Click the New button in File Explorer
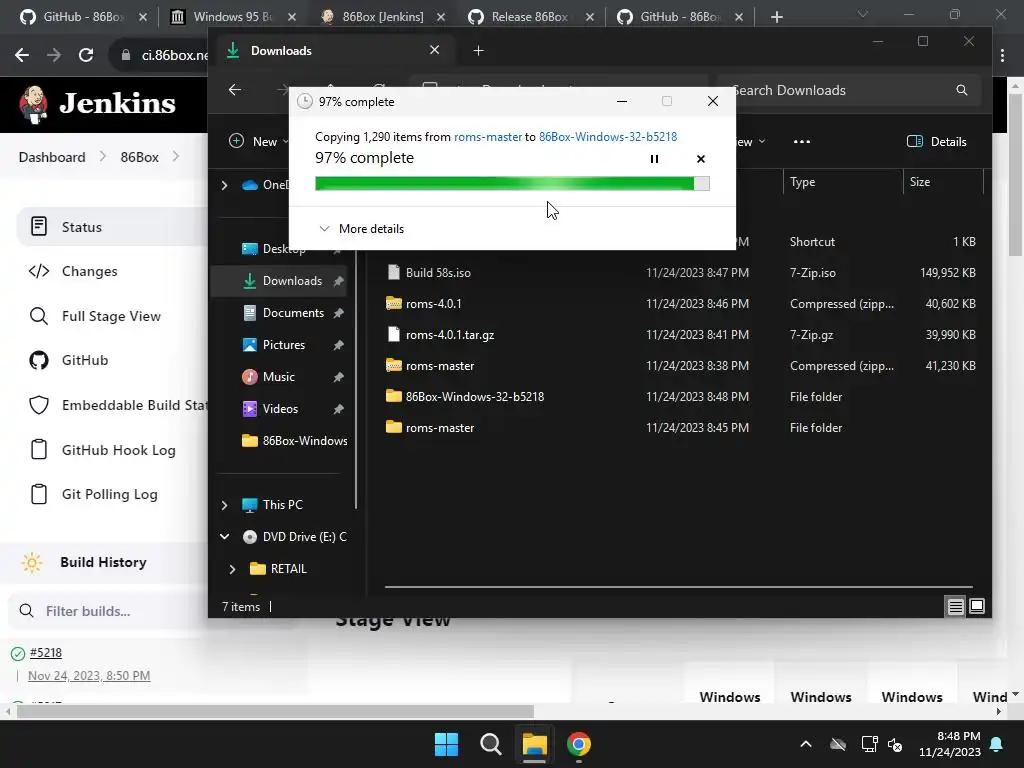The width and height of the screenshot is (1024, 768). [x=259, y=142]
